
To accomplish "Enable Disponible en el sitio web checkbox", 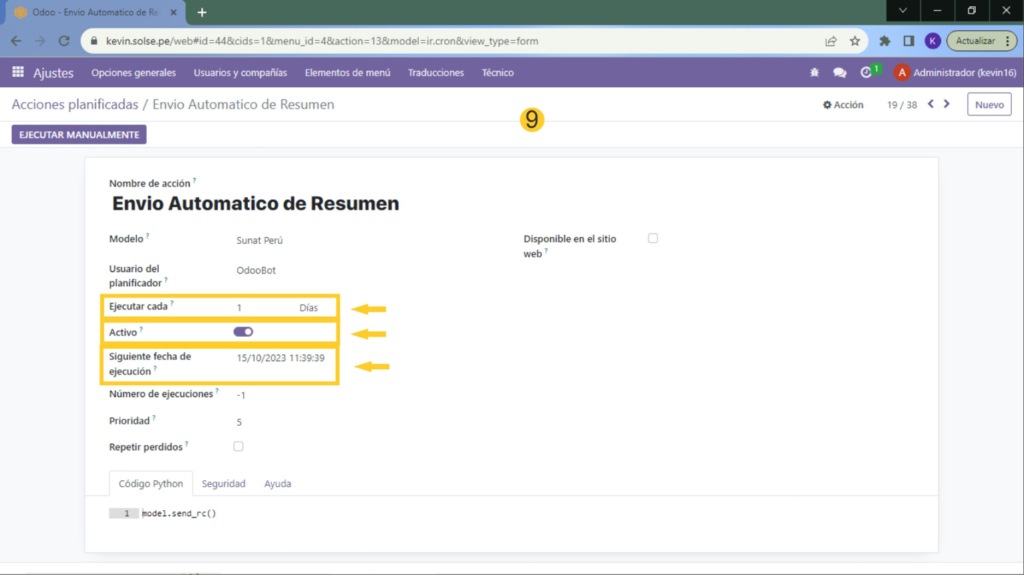I will click(x=653, y=238).
